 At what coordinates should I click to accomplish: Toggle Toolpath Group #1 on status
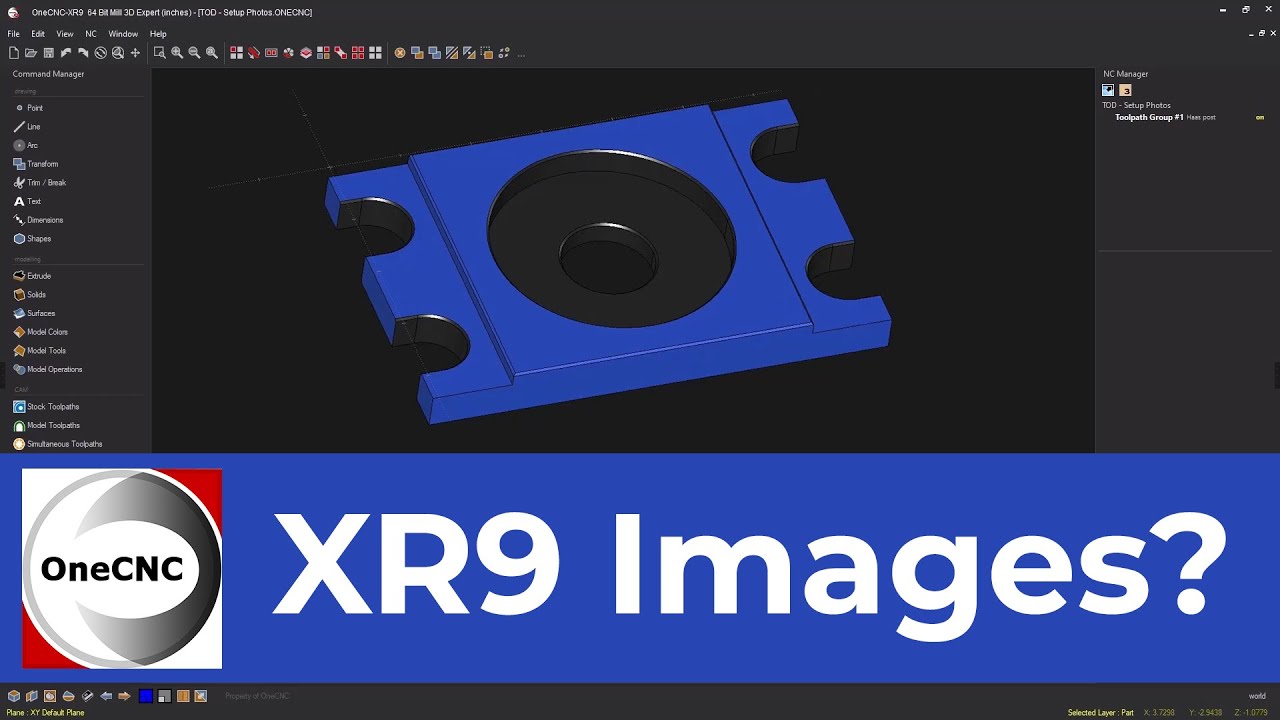tap(1260, 118)
